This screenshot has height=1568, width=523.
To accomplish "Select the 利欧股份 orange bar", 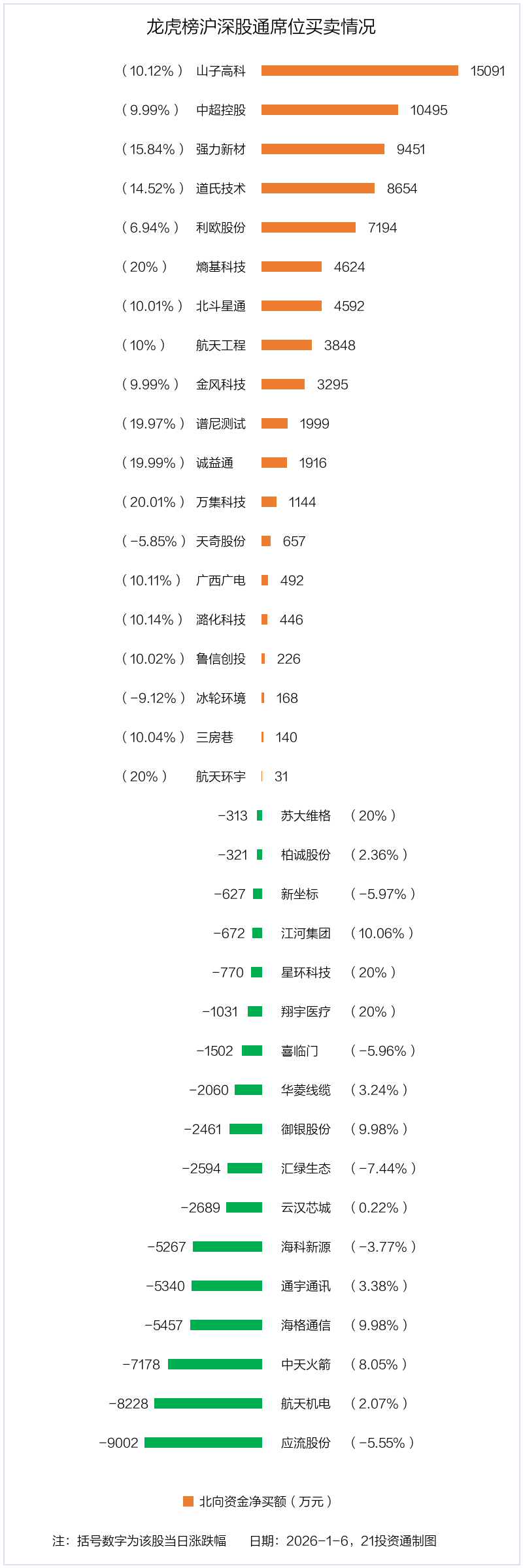I will (x=309, y=227).
